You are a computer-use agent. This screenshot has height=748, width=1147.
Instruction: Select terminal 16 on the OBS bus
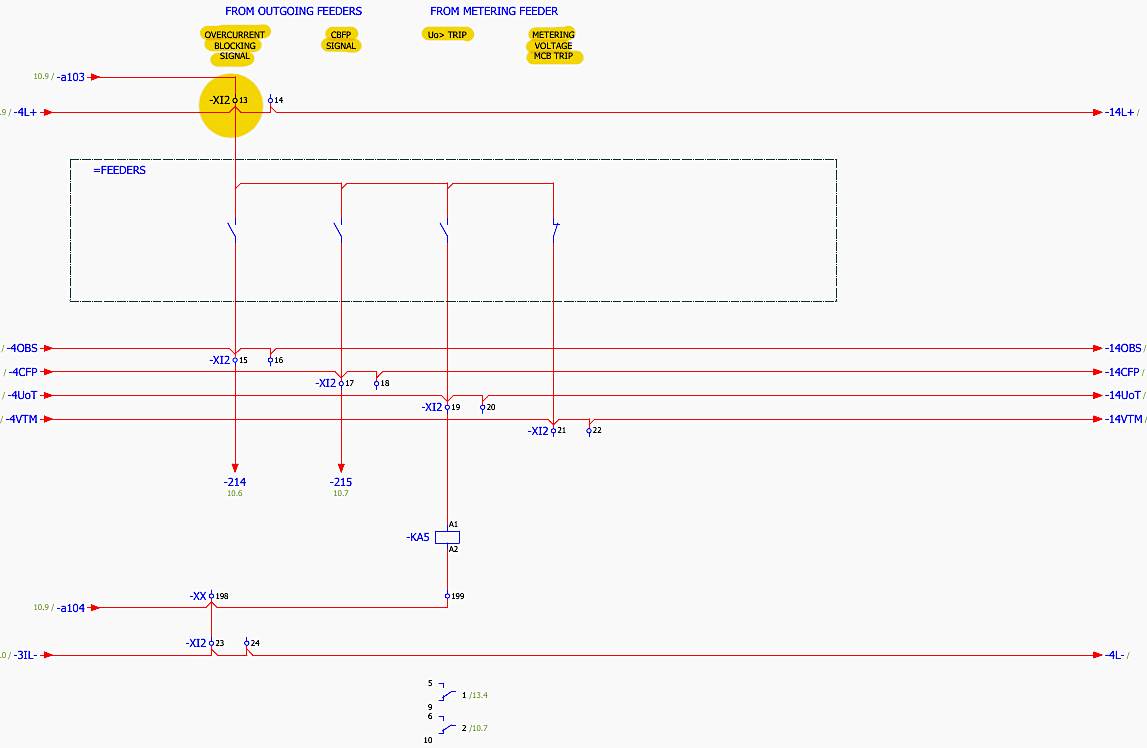point(271,360)
